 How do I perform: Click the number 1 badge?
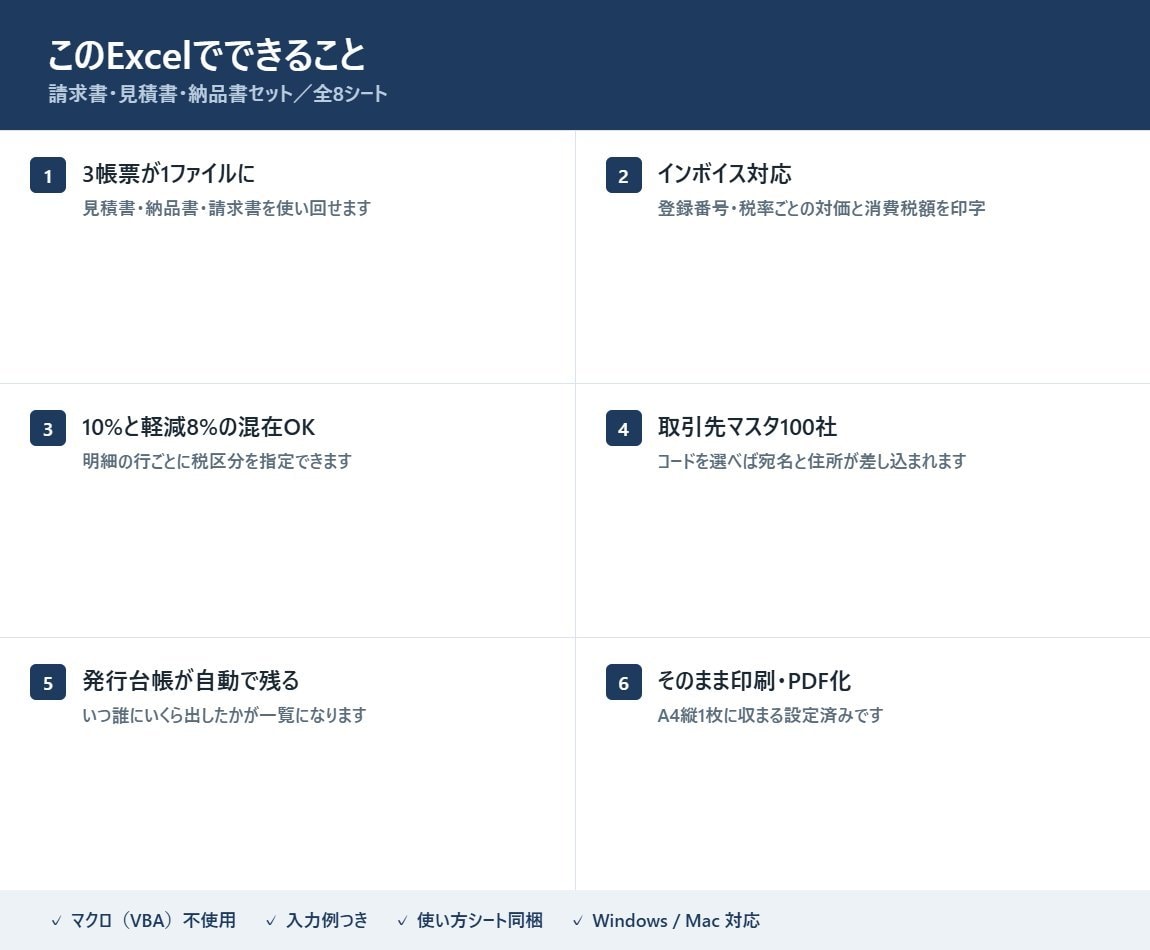(48, 175)
